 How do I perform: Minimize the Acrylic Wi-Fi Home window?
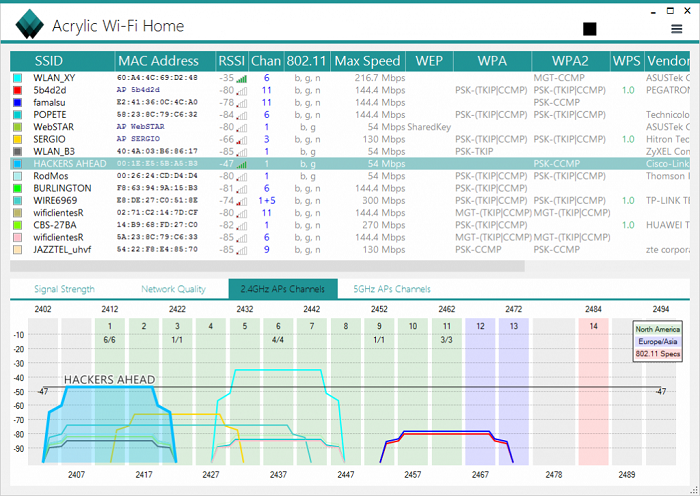point(654,12)
